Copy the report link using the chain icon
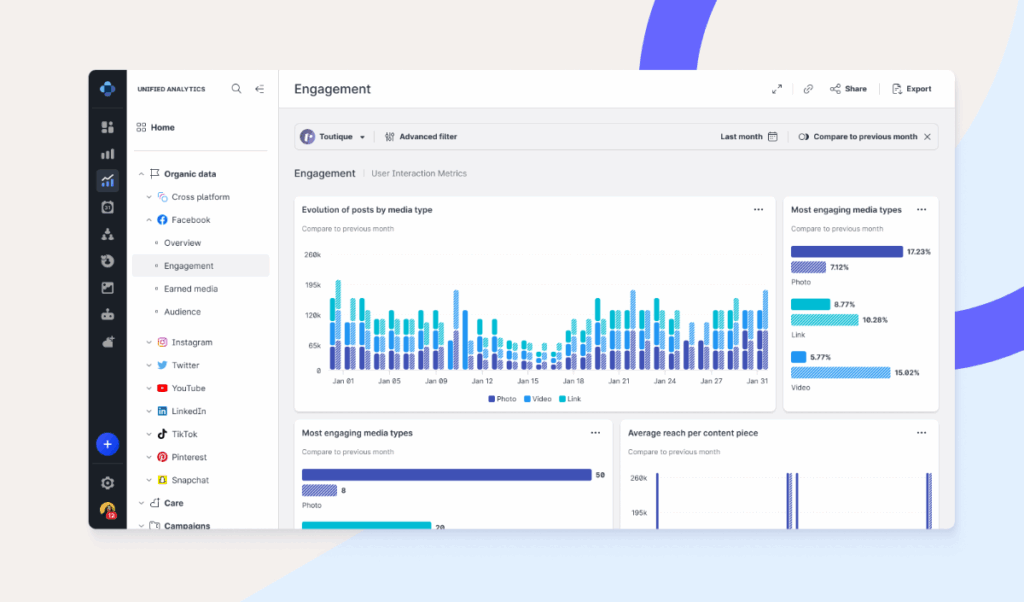 pos(808,88)
